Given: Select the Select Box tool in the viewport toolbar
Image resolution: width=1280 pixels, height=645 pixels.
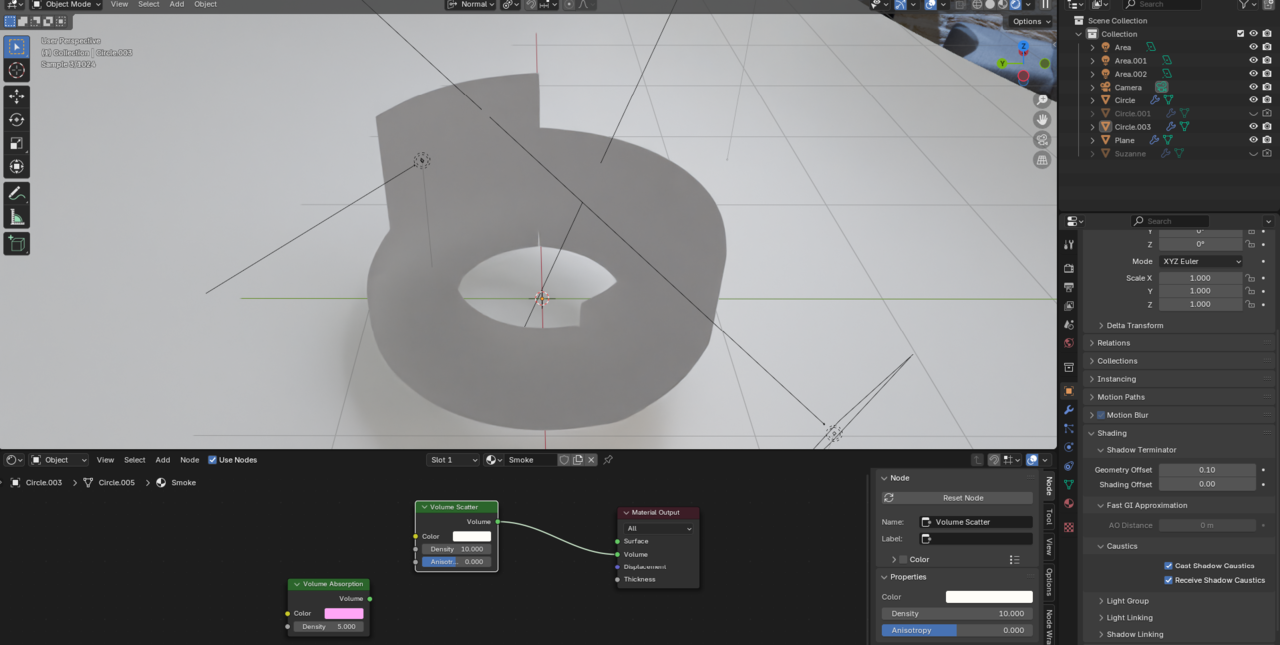Looking at the screenshot, I should coord(16,46).
